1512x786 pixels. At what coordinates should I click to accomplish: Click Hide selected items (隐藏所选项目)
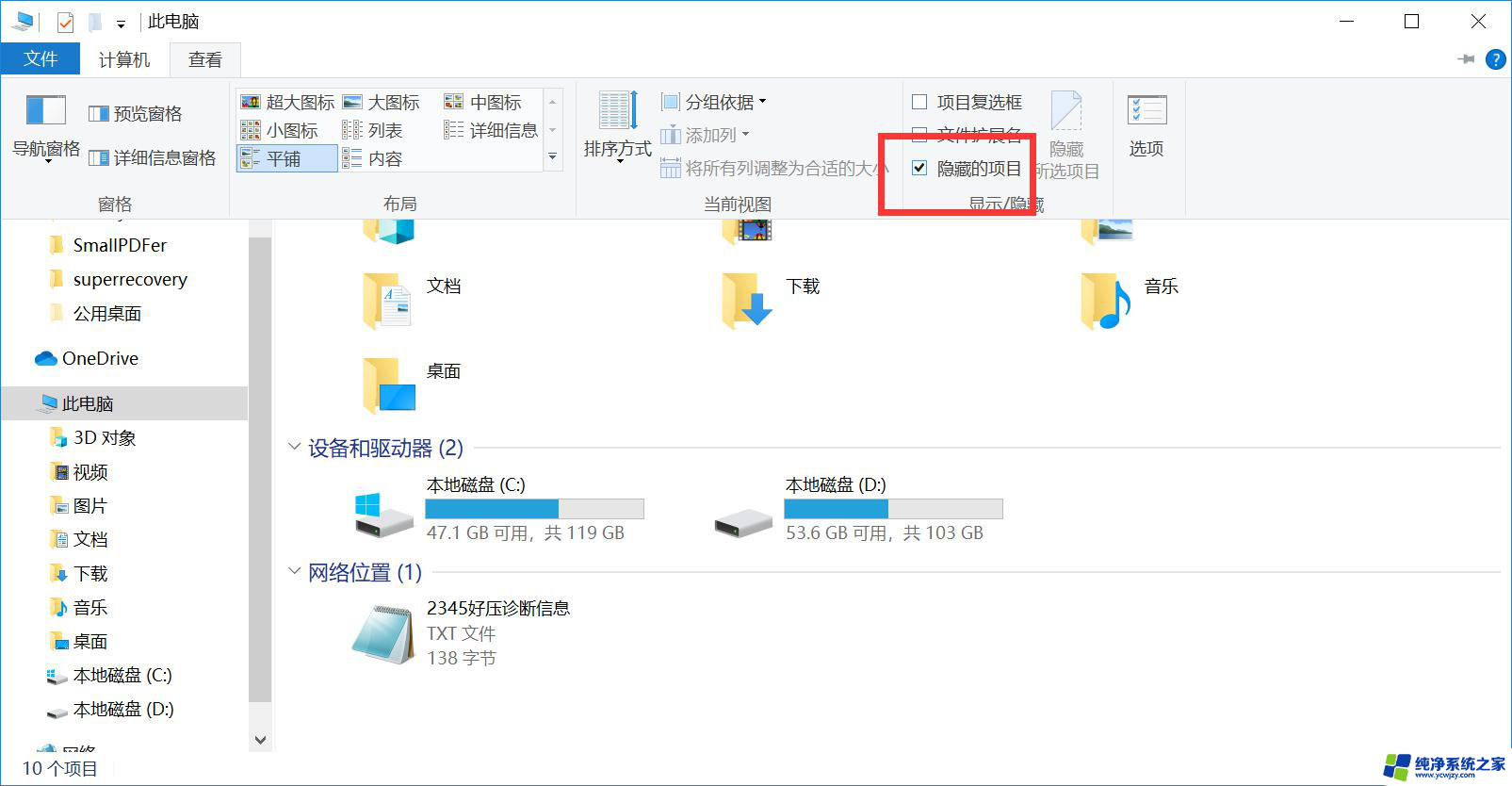pos(1066,135)
